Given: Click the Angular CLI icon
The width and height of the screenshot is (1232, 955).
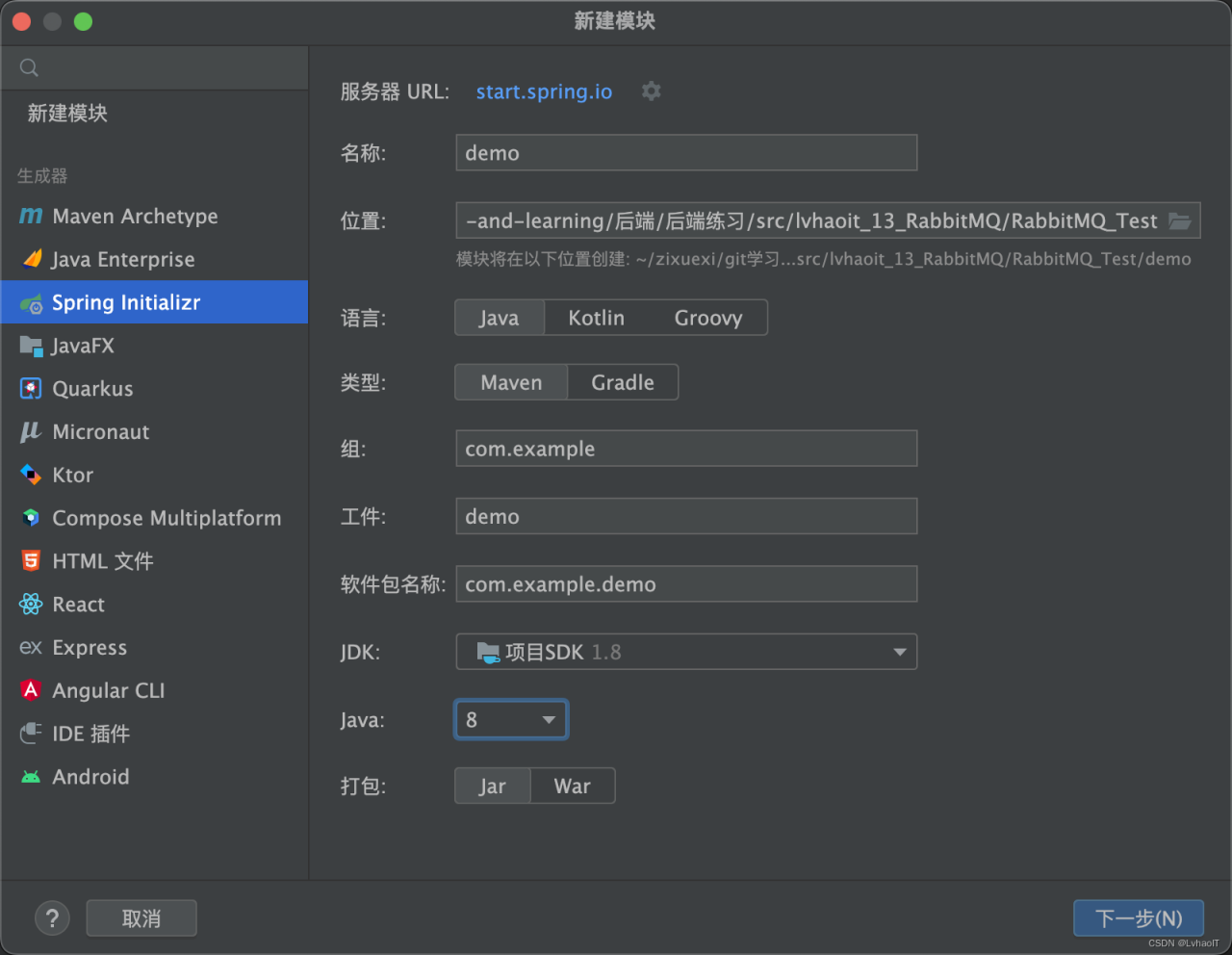Looking at the screenshot, I should pyautogui.click(x=31, y=690).
